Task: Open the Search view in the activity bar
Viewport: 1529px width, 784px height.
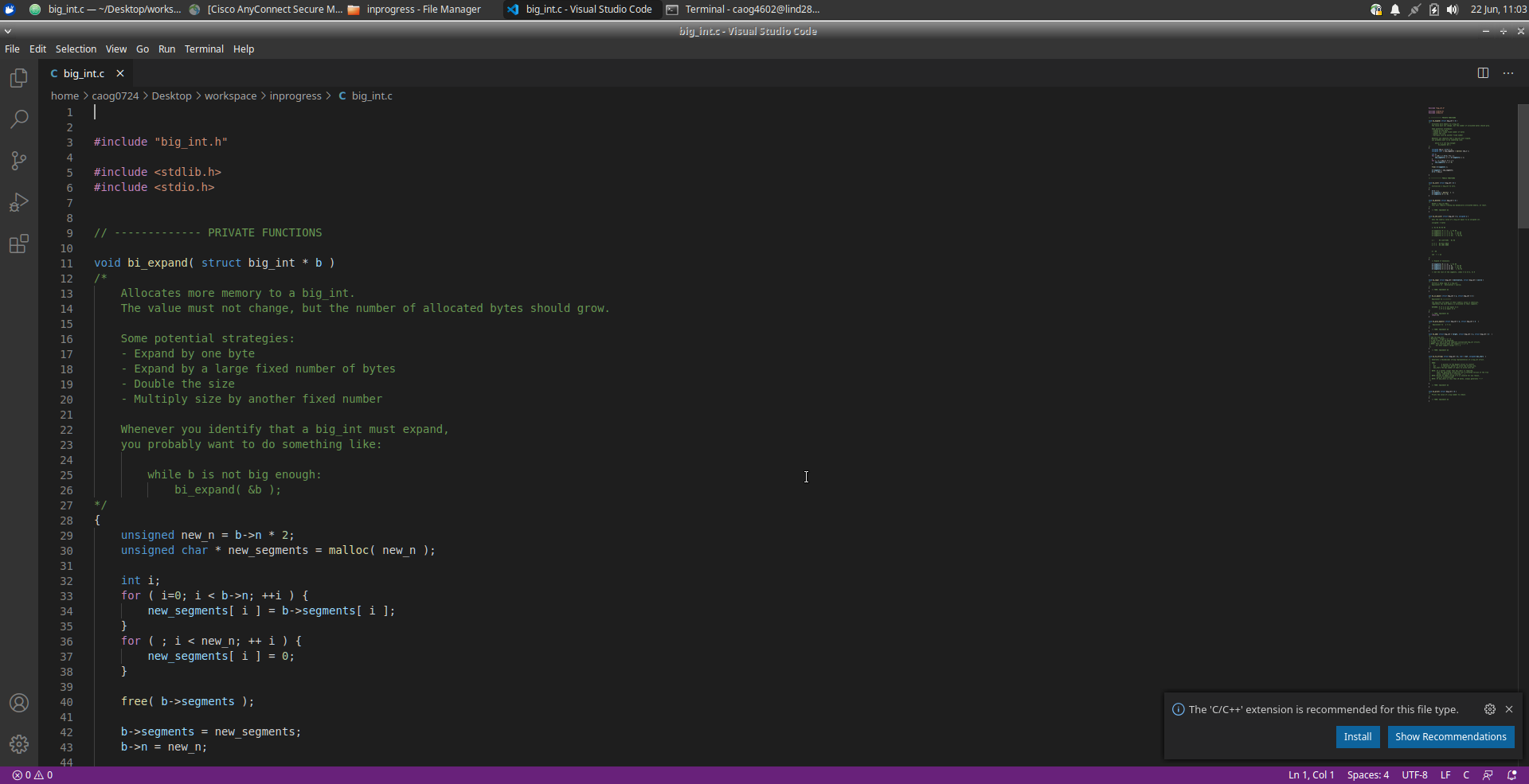Action: [x=19, y=119]
